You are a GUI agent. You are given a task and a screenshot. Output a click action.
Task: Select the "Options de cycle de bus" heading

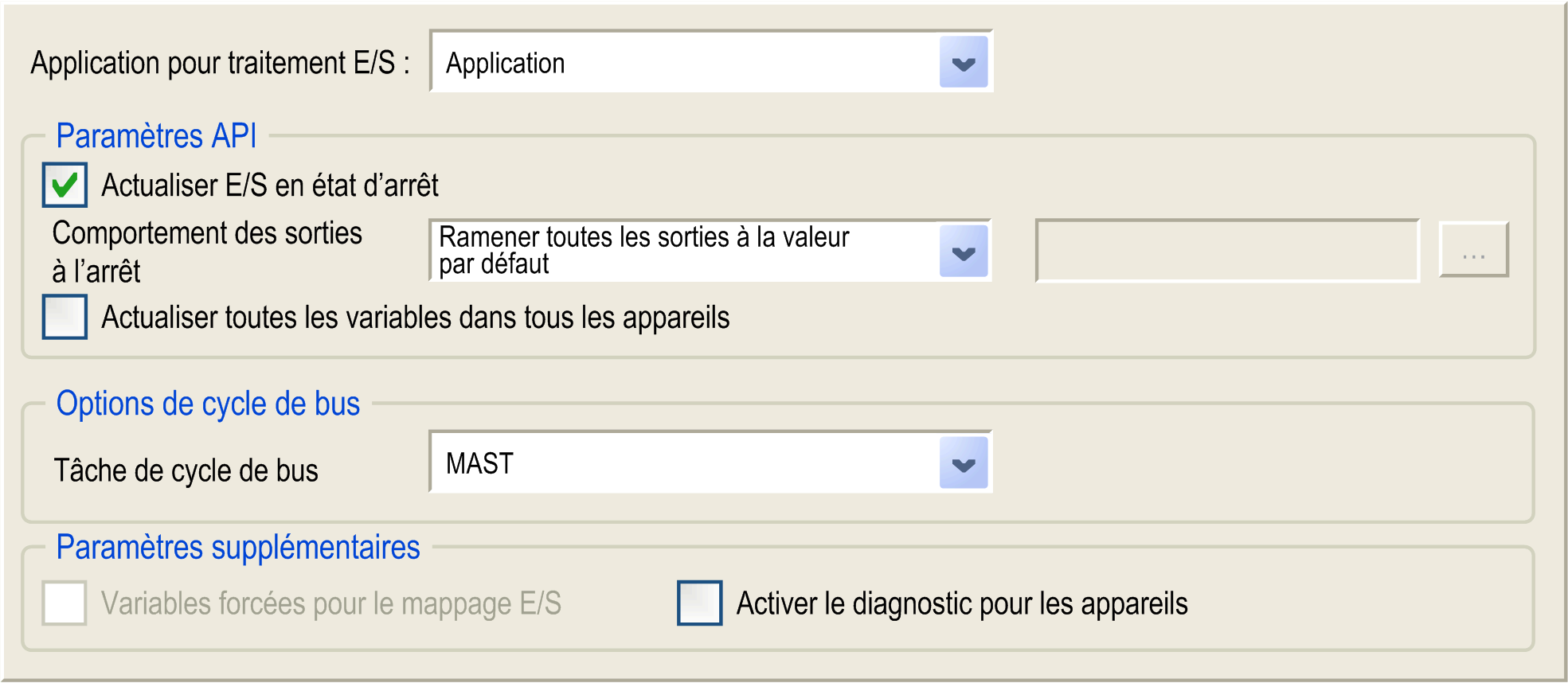tap(208, 404)
